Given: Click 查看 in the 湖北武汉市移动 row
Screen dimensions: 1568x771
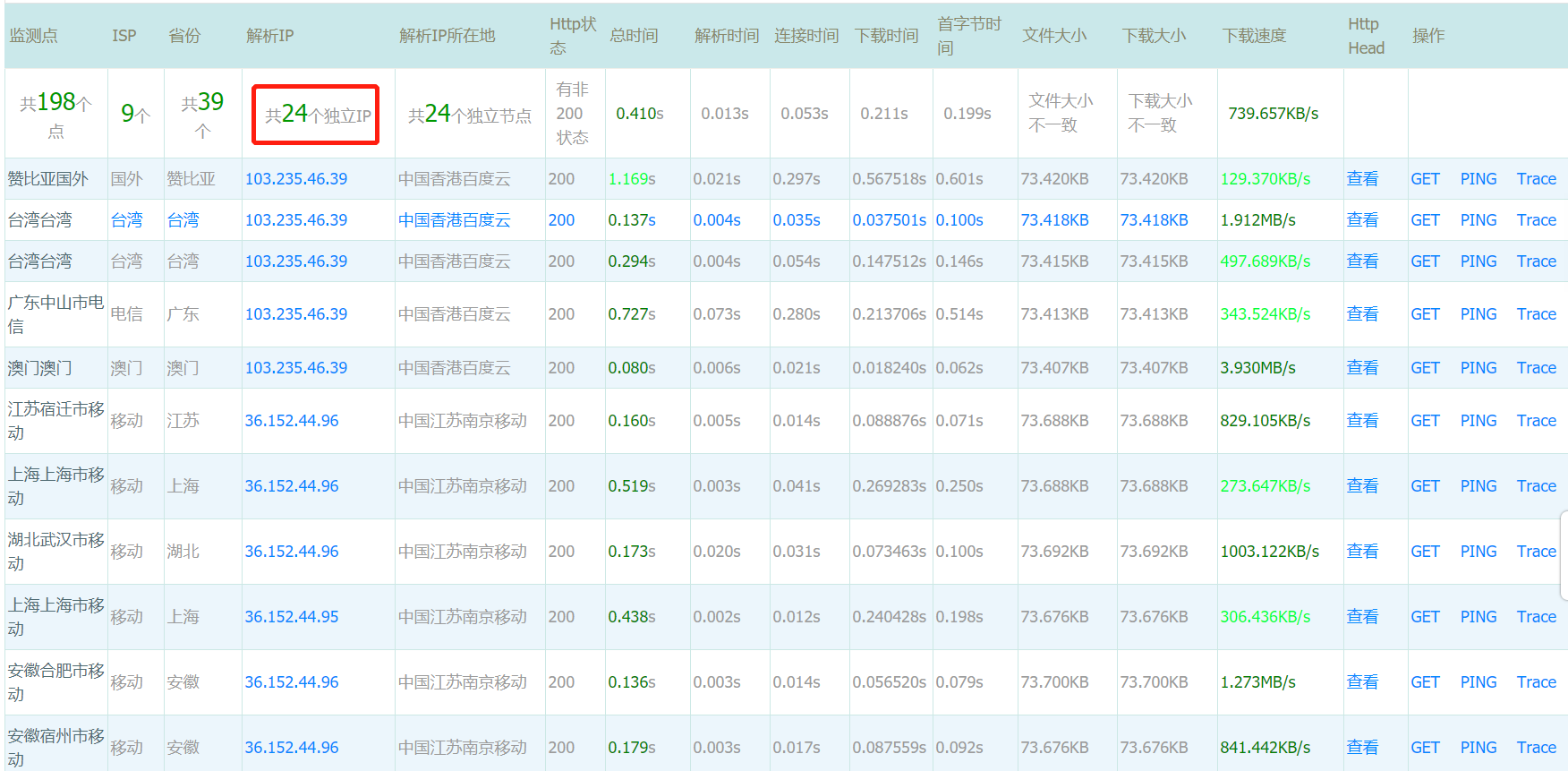Looking at the screenshot, I should 1362,552.
